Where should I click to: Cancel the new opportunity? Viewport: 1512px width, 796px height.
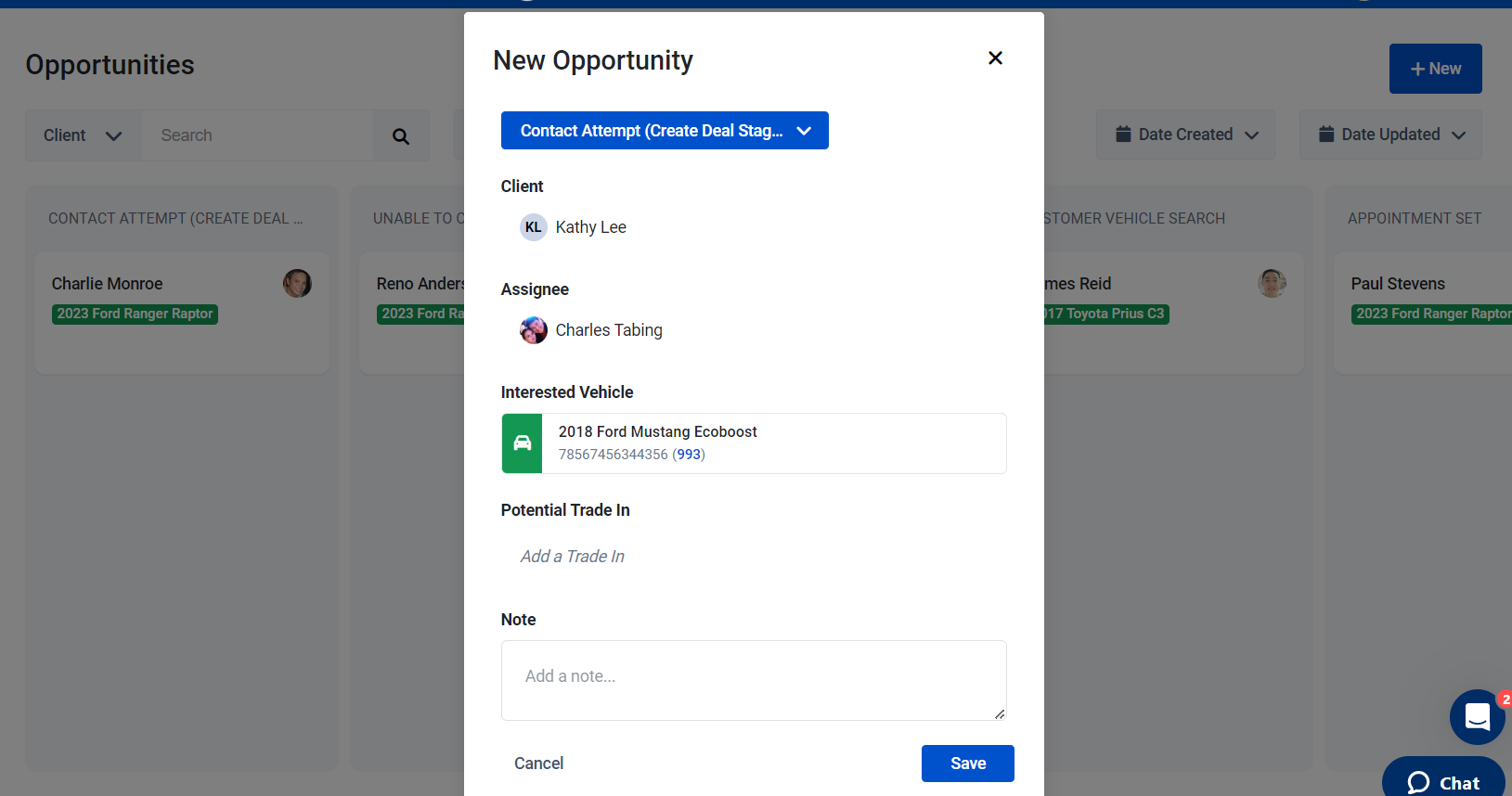point(539,764)
